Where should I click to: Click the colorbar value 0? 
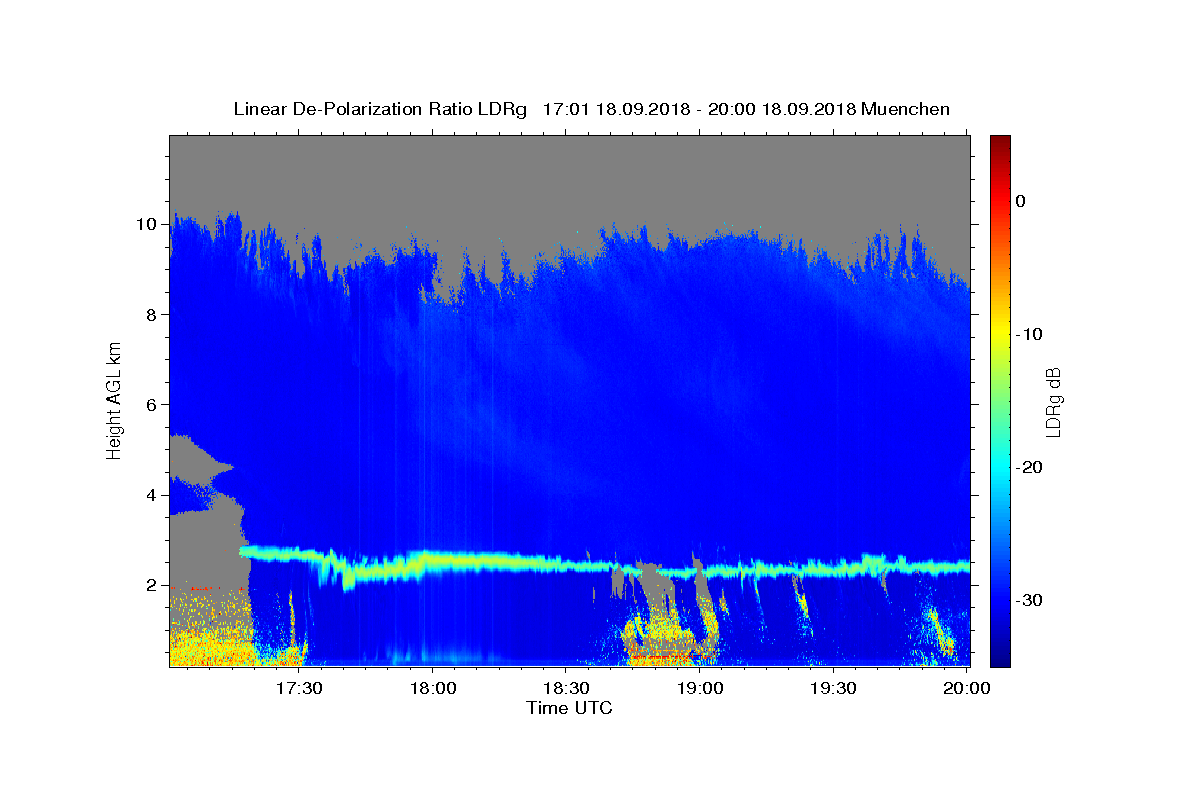1021,201
